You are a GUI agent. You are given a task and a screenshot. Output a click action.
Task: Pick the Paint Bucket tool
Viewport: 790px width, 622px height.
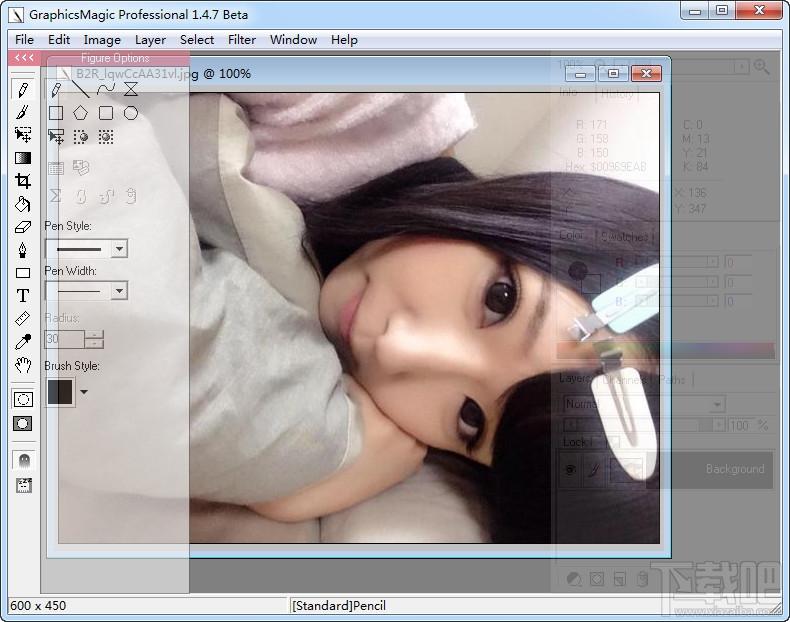pyautogui.click(x=23, y=204)
